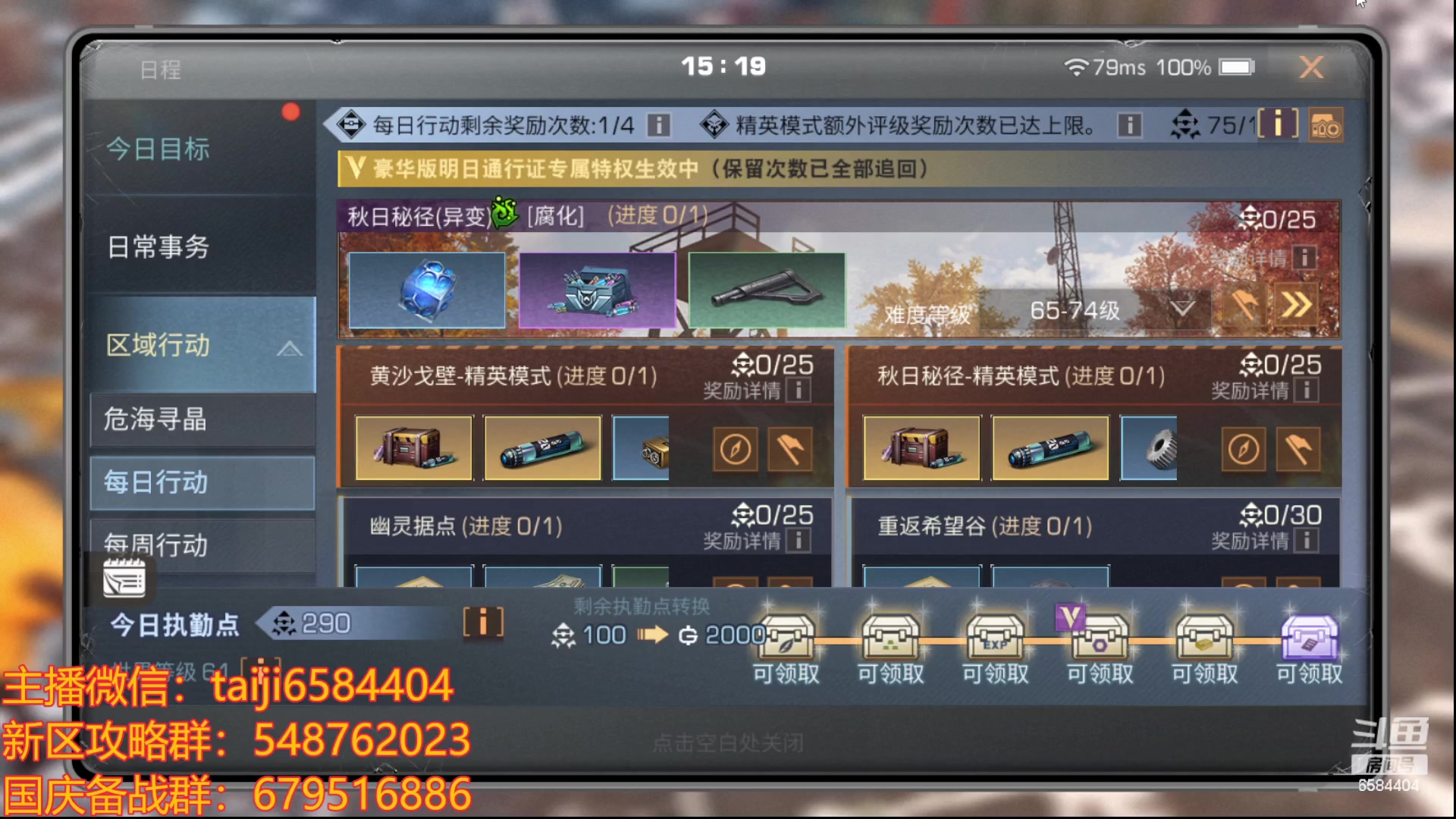Screen dimensions: 1456x819
Task: Close the schedule panel with X
Action: (x=1311, y=67)
